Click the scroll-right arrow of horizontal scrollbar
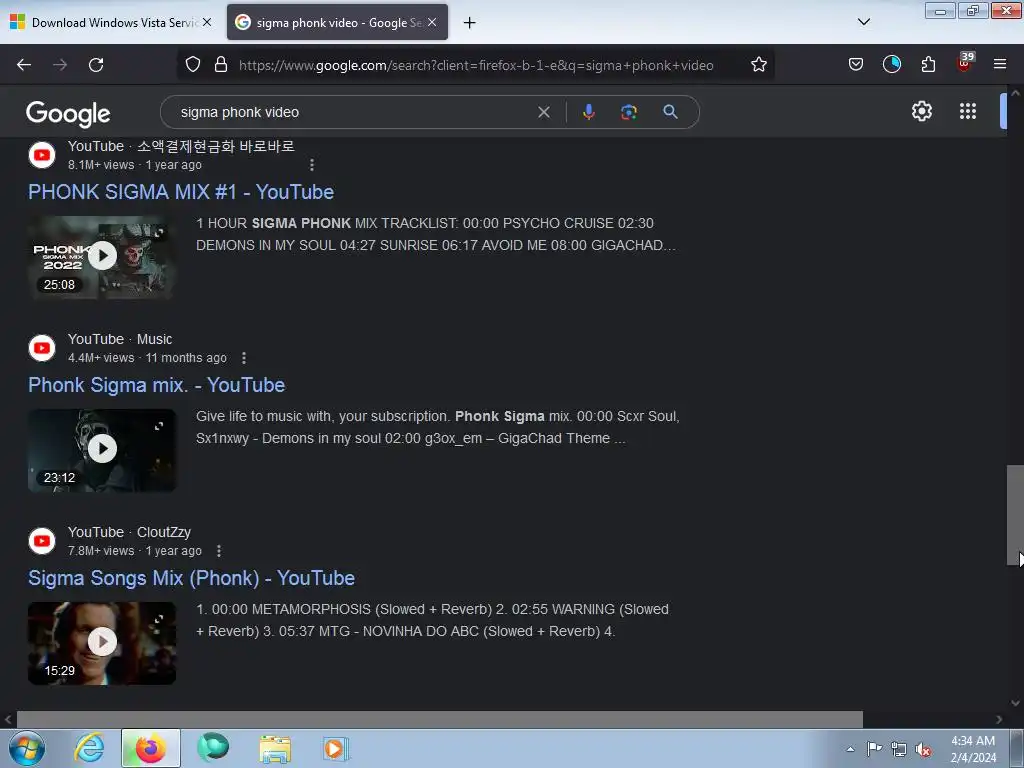The image size is (1024, 768). [999, 719]
